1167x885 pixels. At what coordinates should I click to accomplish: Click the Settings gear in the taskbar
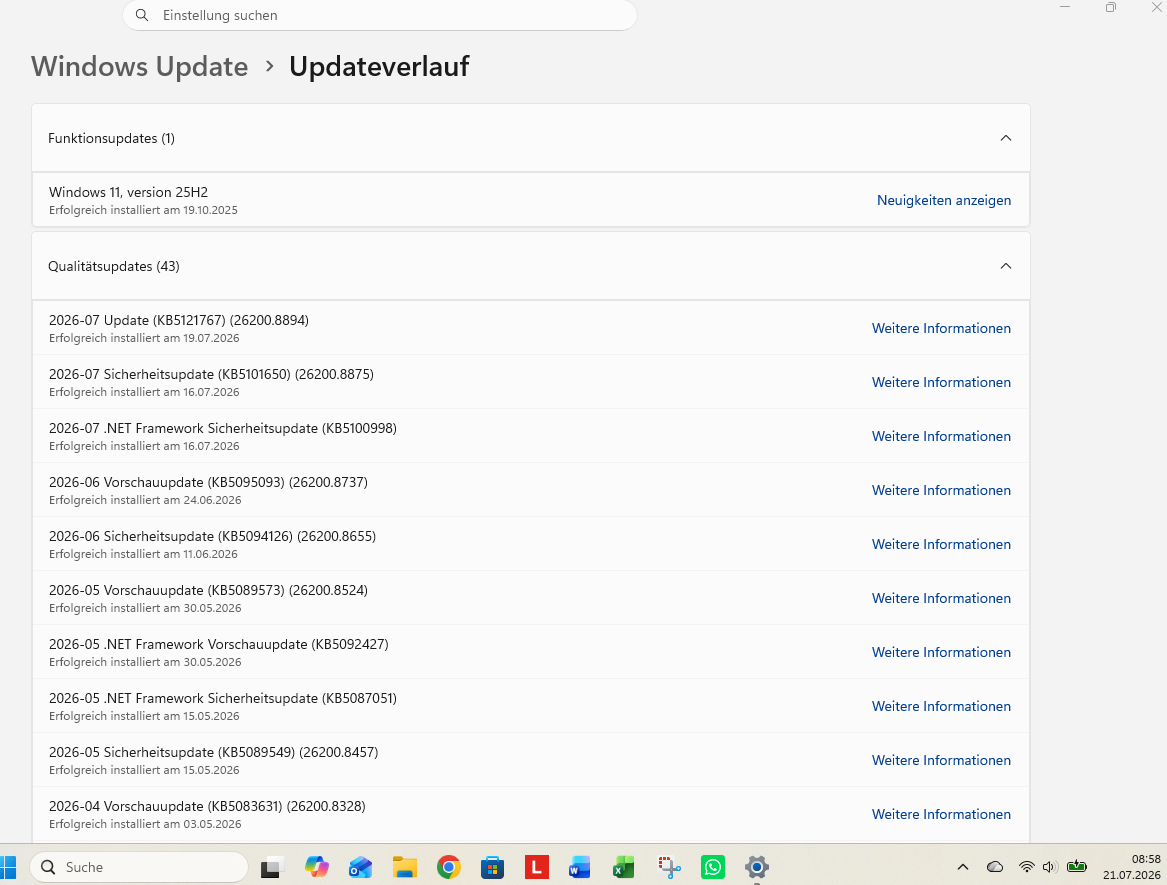(x=756, y=867)
